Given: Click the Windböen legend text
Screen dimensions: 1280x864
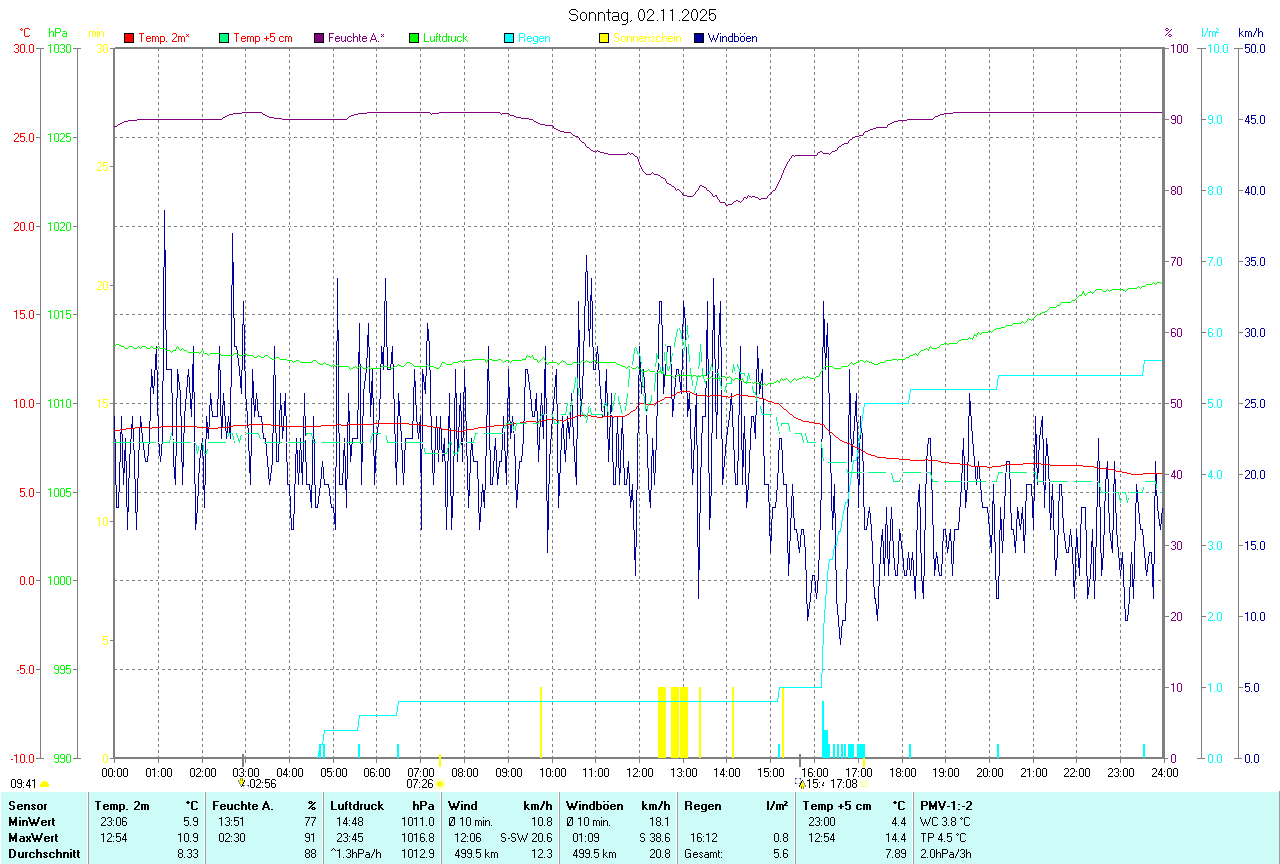Looking at the screenshot, I should pos(733,38).
